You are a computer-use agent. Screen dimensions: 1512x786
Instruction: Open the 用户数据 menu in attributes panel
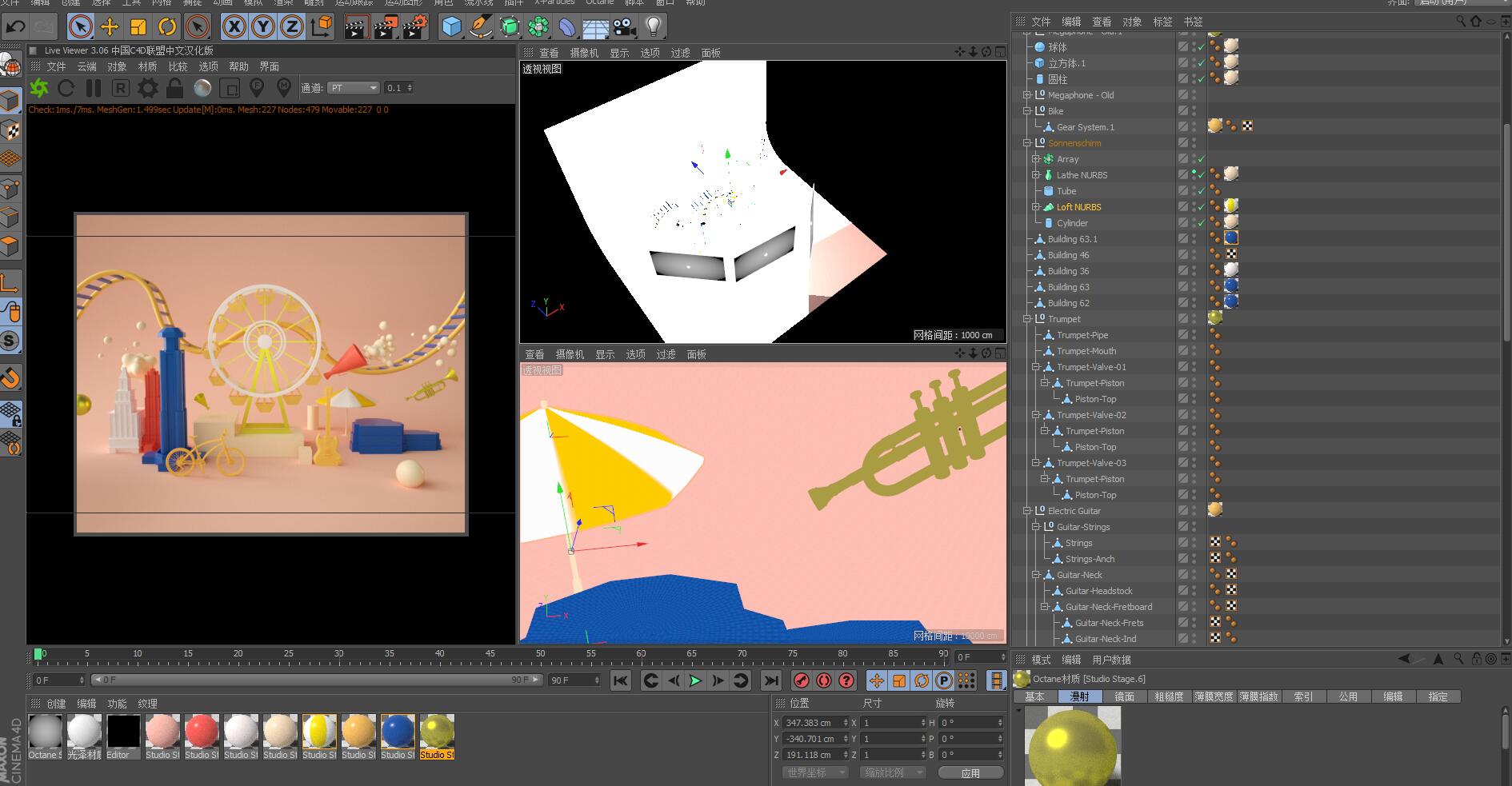tap(1111, 660)
